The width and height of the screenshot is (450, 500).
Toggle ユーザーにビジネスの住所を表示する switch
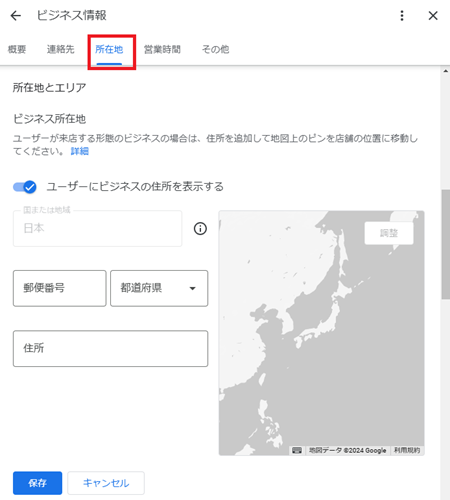point(25,187)
